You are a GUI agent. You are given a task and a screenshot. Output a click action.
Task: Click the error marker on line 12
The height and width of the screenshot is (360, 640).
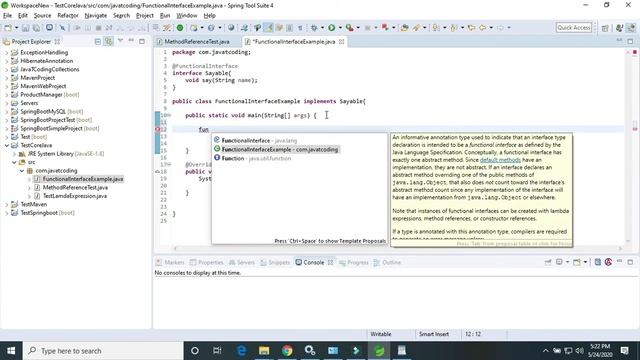(x=158, y=129)
